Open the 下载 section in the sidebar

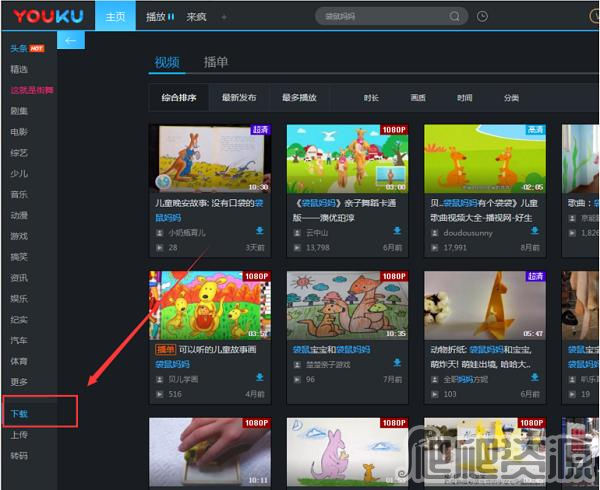point(19,413)
